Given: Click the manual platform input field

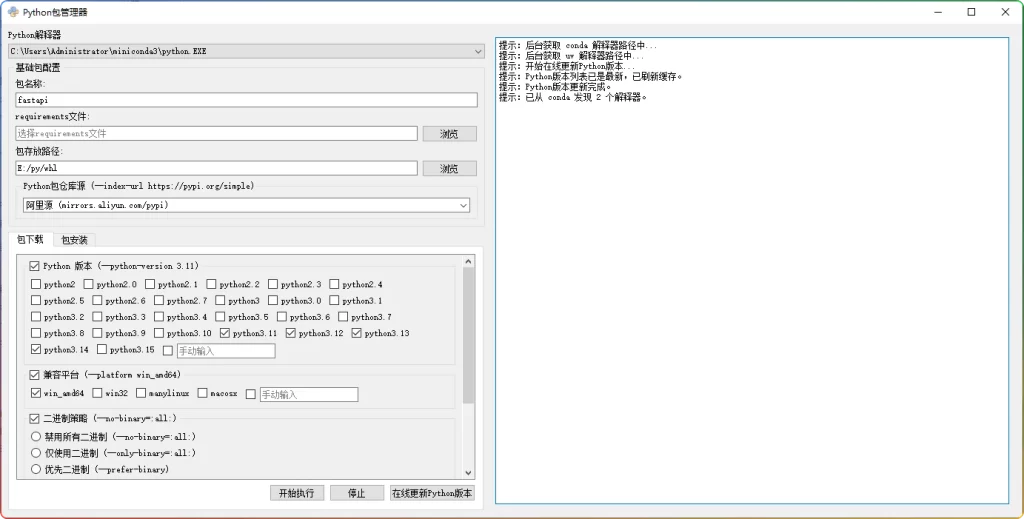Looking at the screenshot, I should (x=309, y=394).
